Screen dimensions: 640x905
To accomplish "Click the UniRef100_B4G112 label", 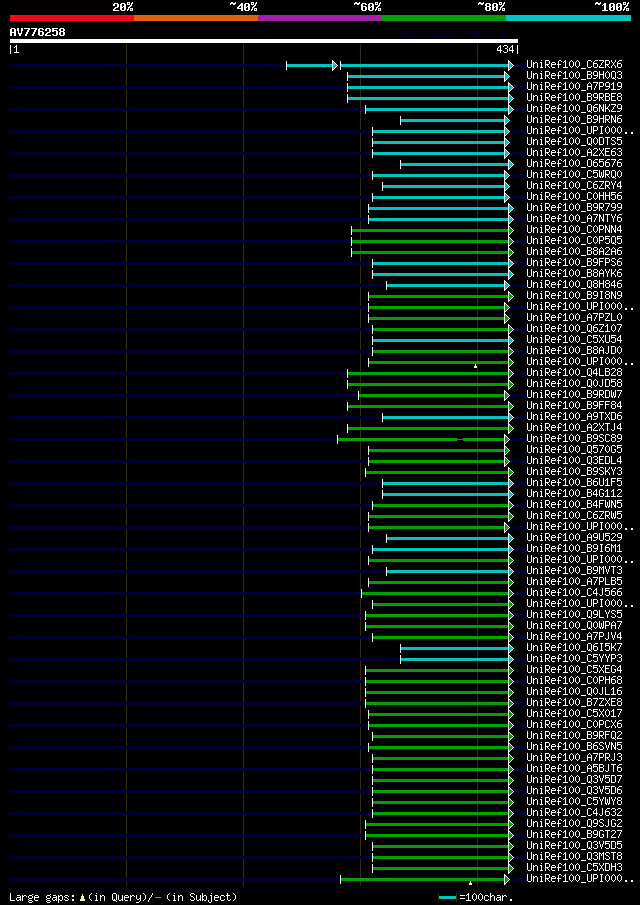I will point(574,494).
